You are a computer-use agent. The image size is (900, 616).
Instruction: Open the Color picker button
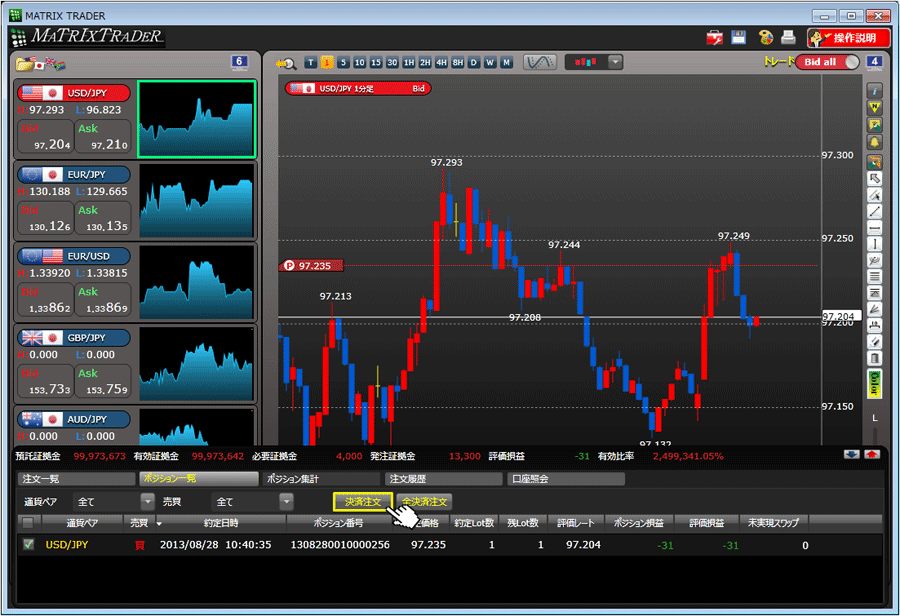(x=874, y=383)
